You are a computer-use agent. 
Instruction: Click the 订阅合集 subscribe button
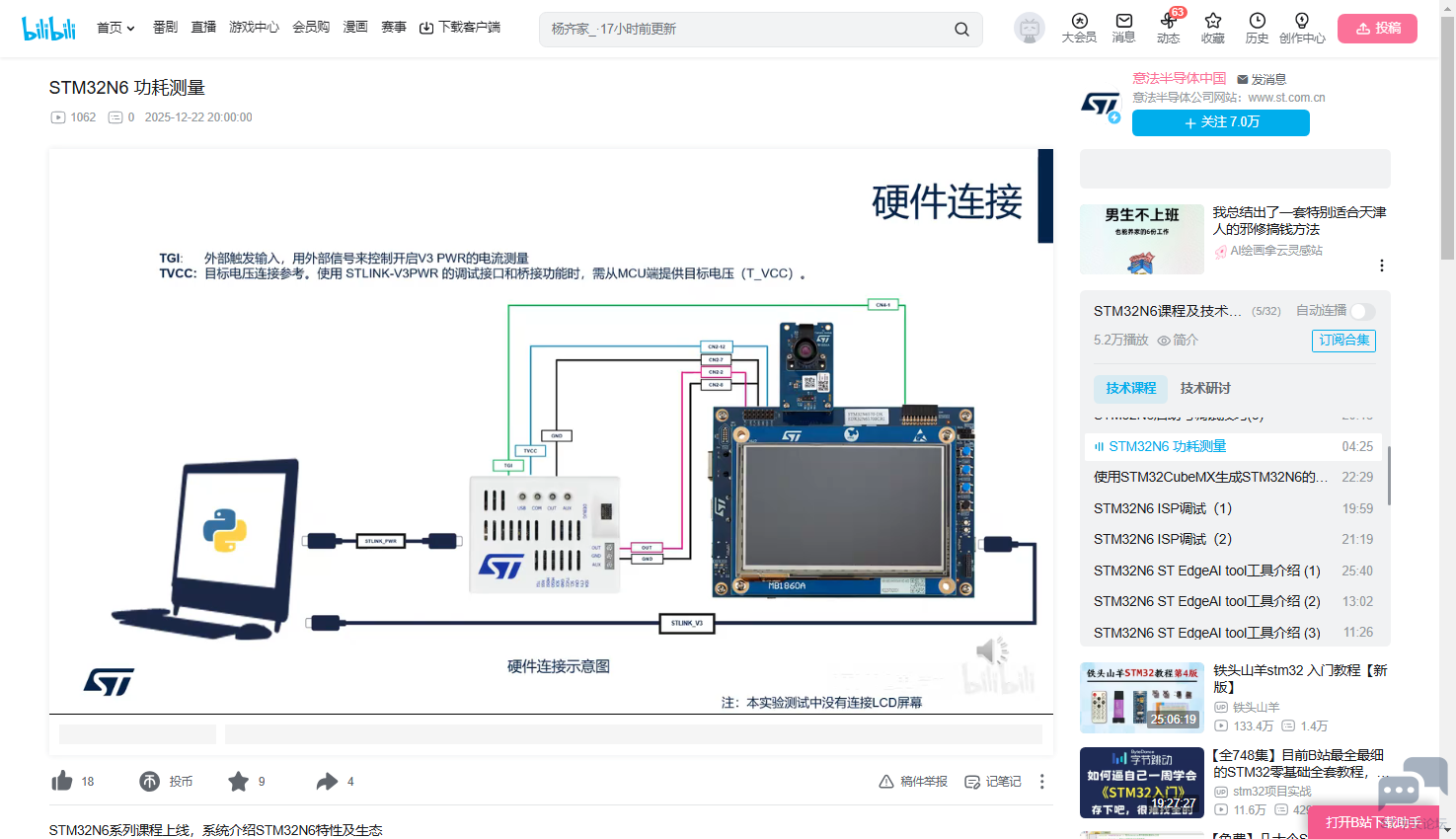[x=1342, y=341]
